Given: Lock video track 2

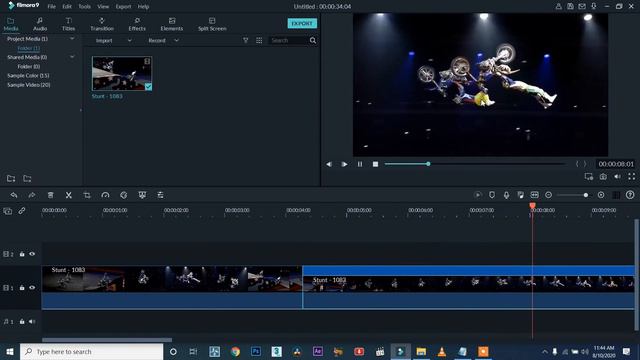Looking at the screenshot, I should [22, 254].
